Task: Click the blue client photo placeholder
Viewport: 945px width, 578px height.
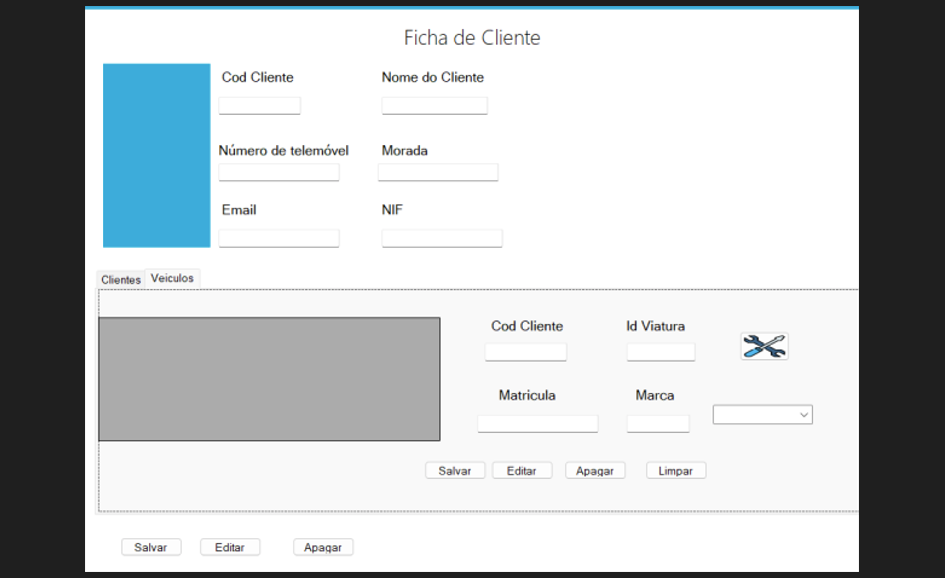Action: click(155, 155)
